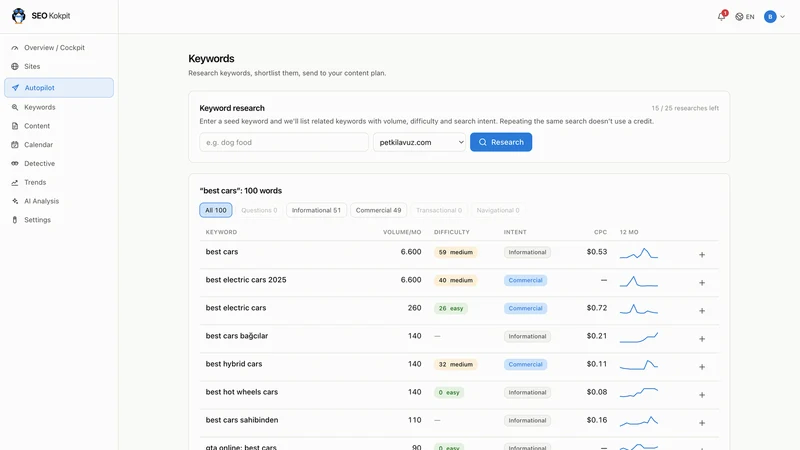Screen dimensions: 800x450
Task: Click '15 / 25 researches left' counter
Action: [685, 108]
